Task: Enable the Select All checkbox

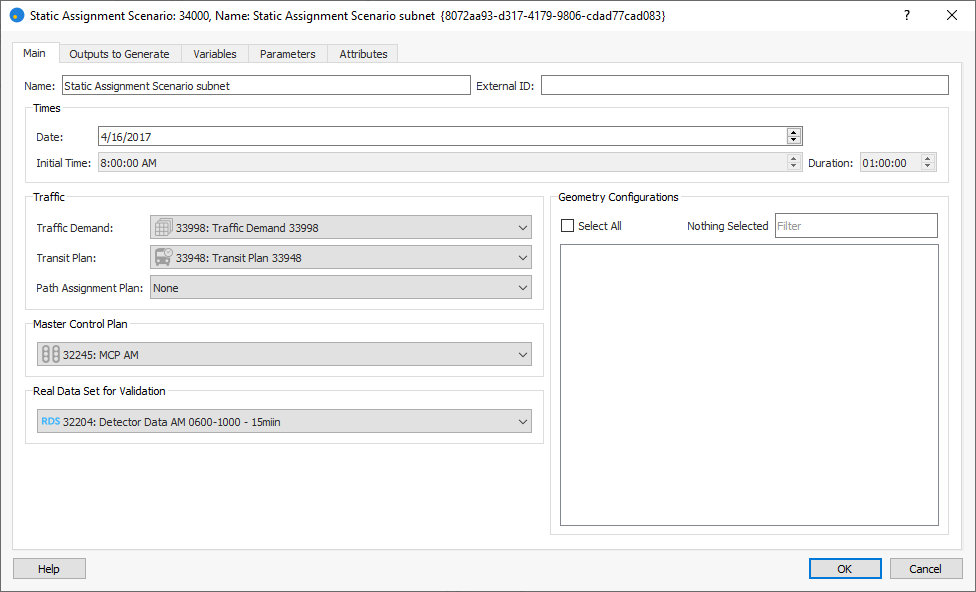Action: pyautogui.click(x=568, y=226)
